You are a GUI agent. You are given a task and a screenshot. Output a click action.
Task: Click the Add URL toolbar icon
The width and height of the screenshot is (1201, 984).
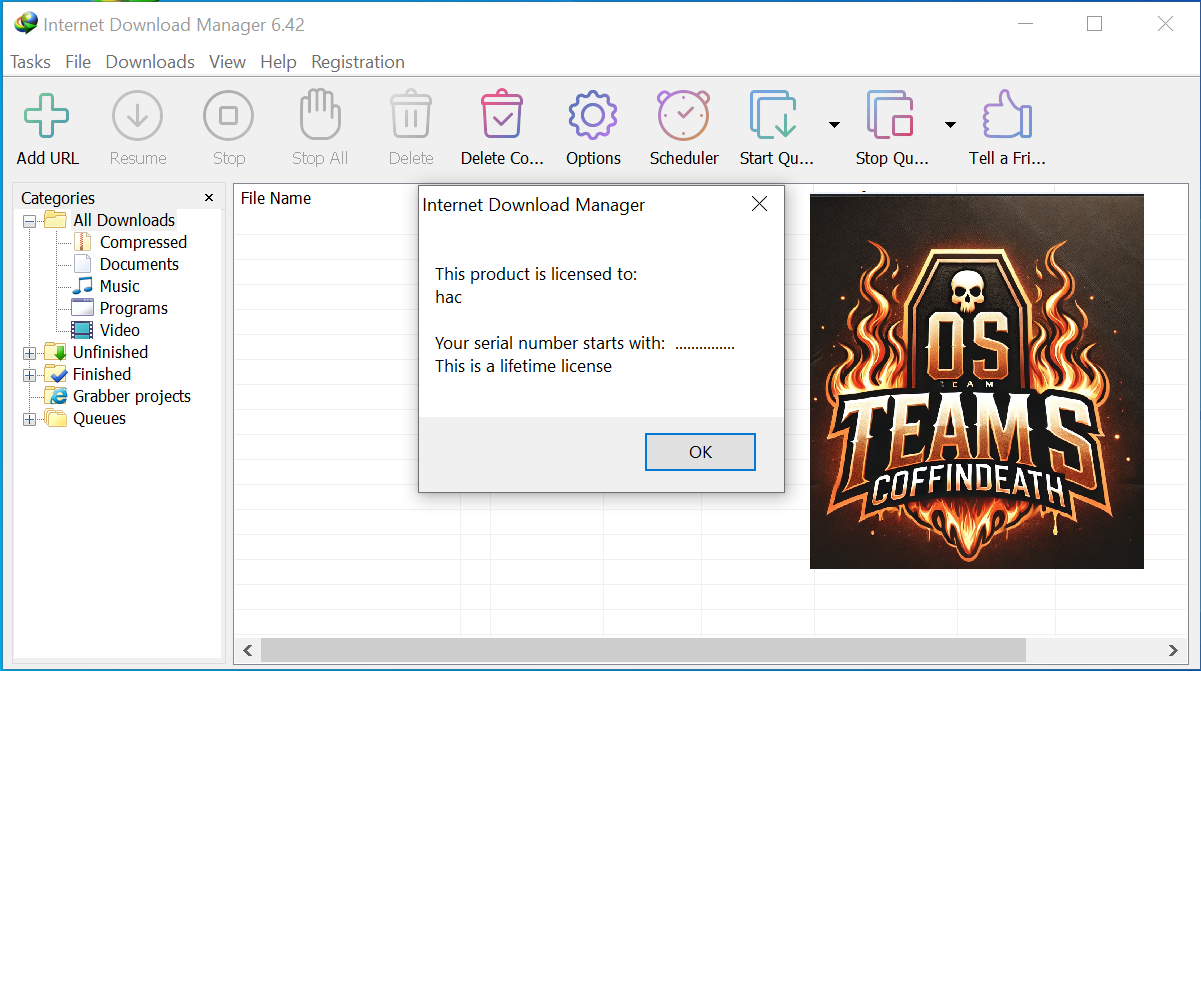click(47, 116)
